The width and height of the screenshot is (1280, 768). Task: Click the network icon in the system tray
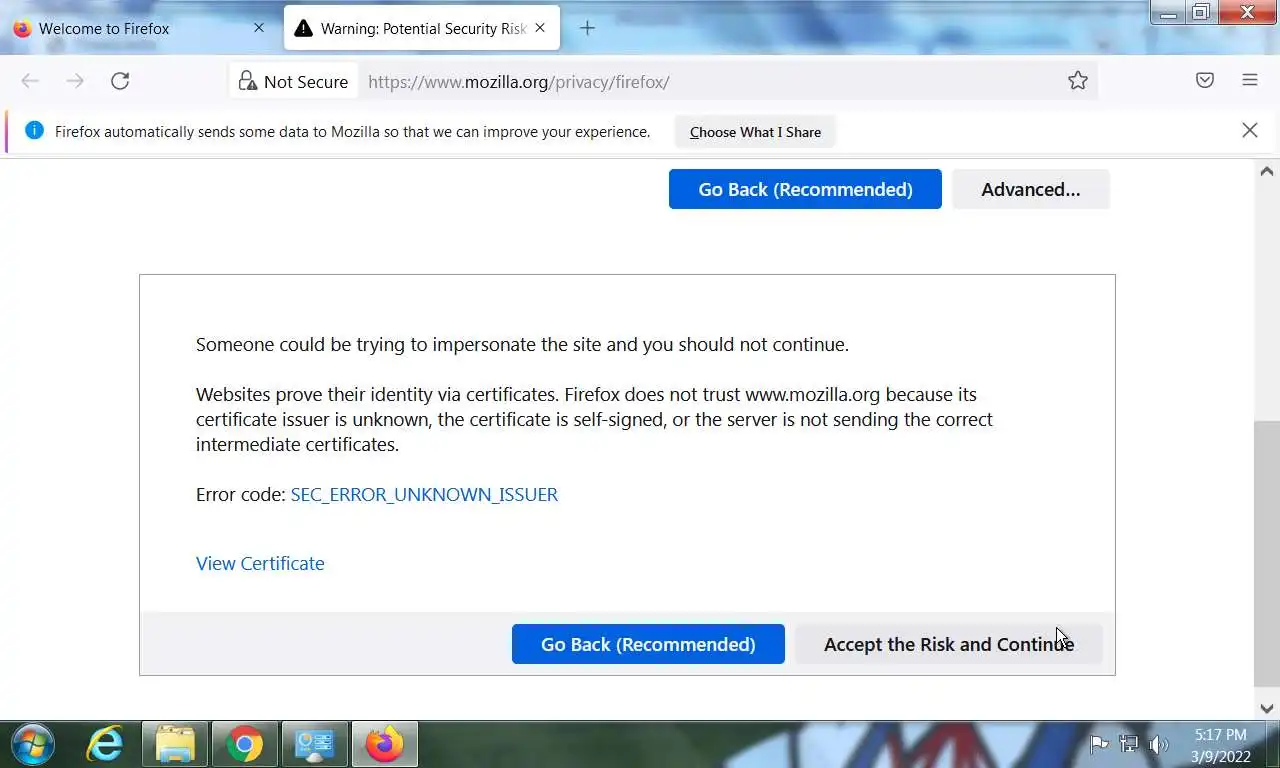point(1129,744)
